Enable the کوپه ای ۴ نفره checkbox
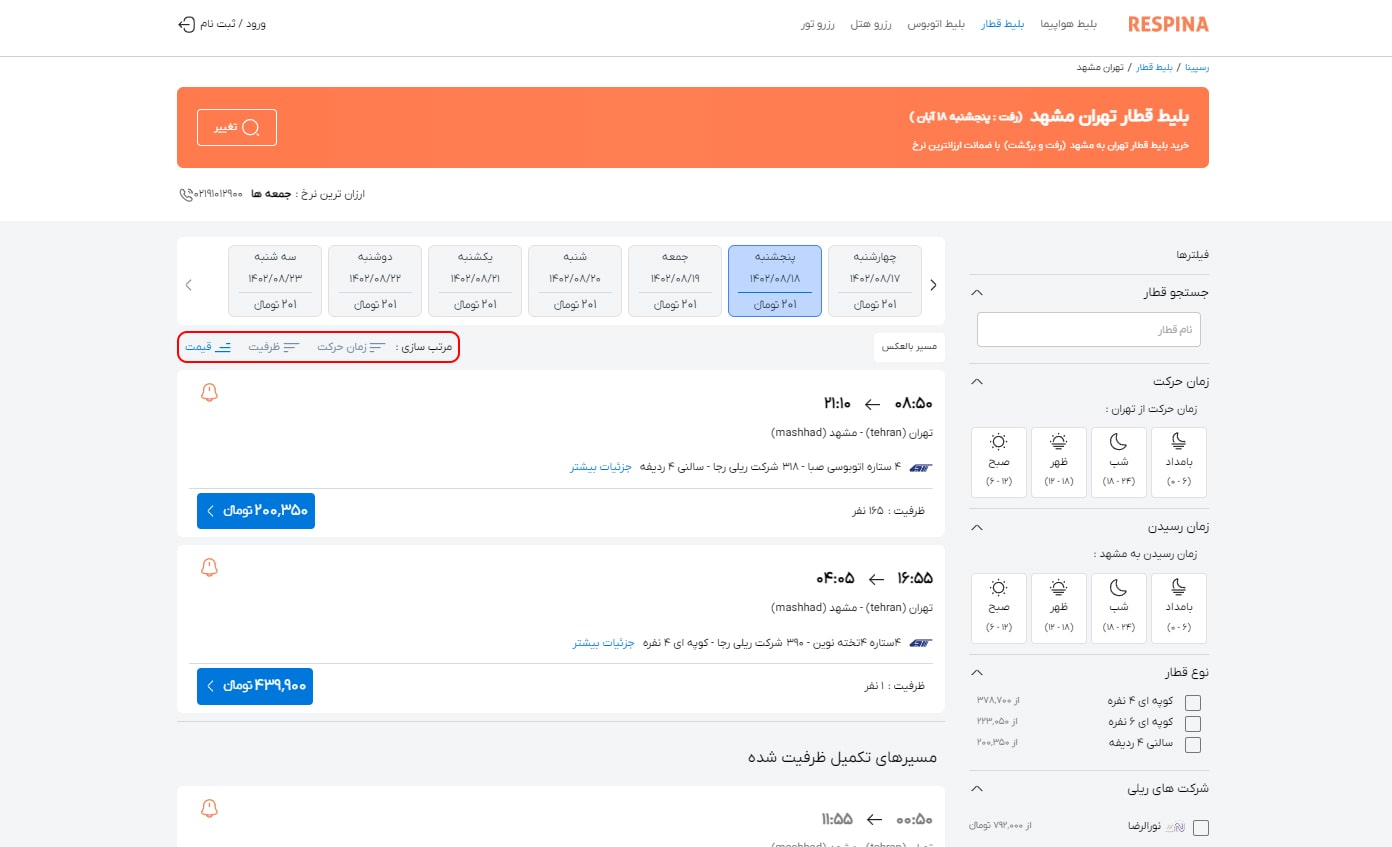The image size is (1392, 847). point(1193,702)
